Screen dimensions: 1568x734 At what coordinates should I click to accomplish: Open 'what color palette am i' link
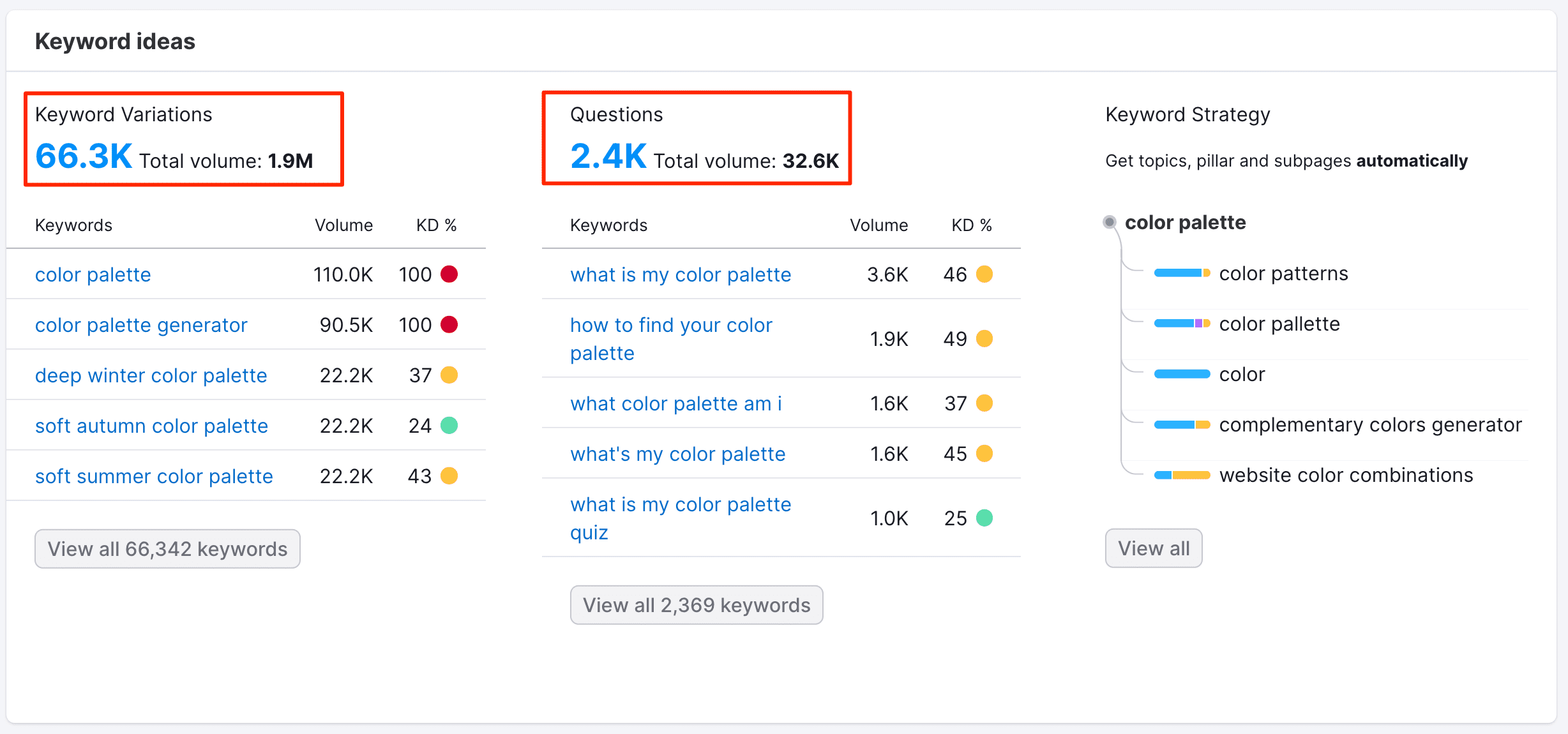pos(676,403)
